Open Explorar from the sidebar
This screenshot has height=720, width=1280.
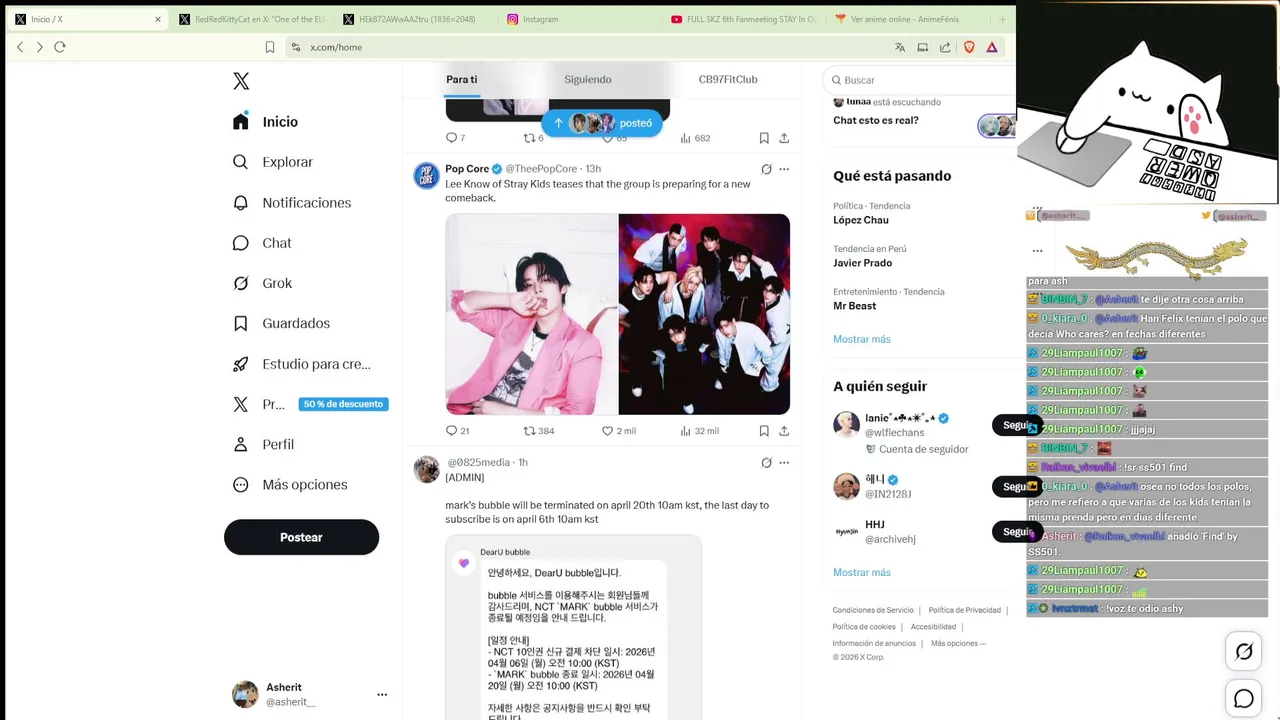[x=272, y=162]
